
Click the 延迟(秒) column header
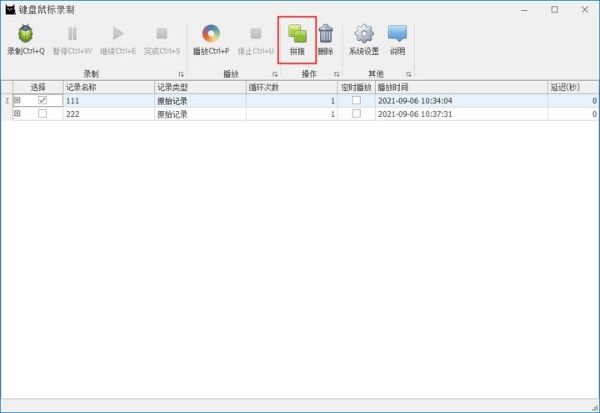pyautogui.click(x=573, y=87)
